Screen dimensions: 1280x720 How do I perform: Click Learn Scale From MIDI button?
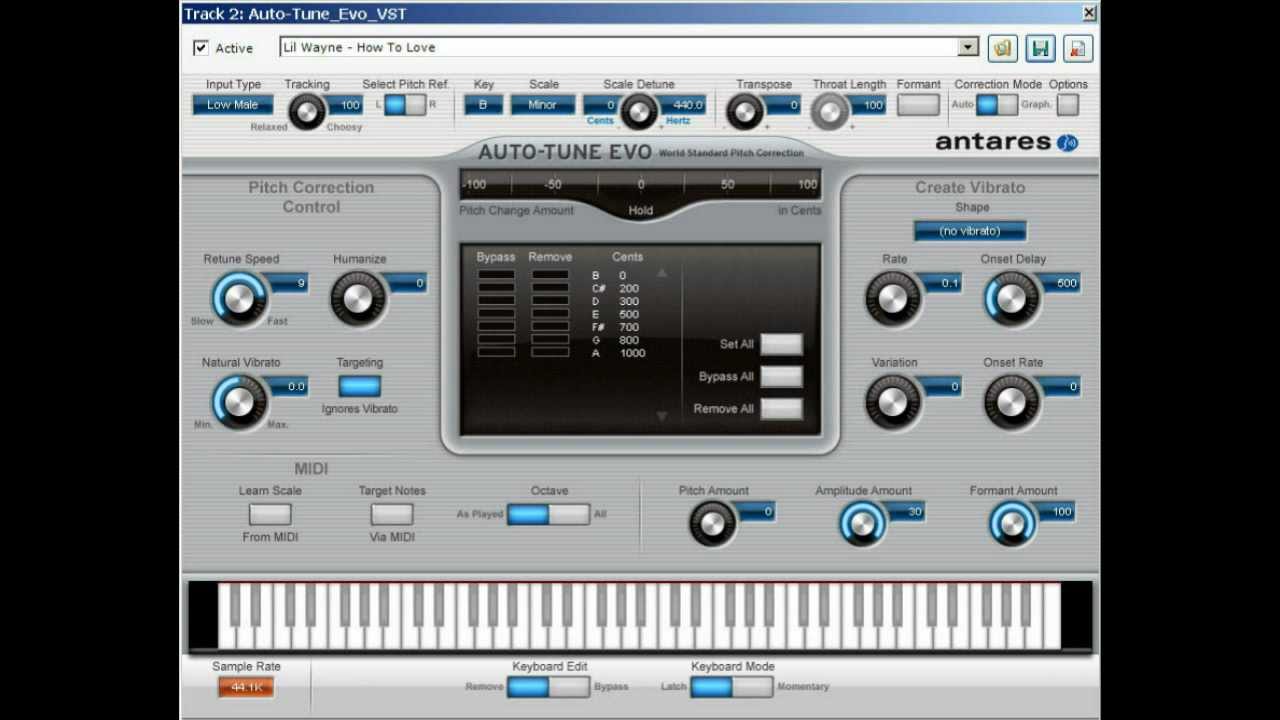click(x=270, y=514)
